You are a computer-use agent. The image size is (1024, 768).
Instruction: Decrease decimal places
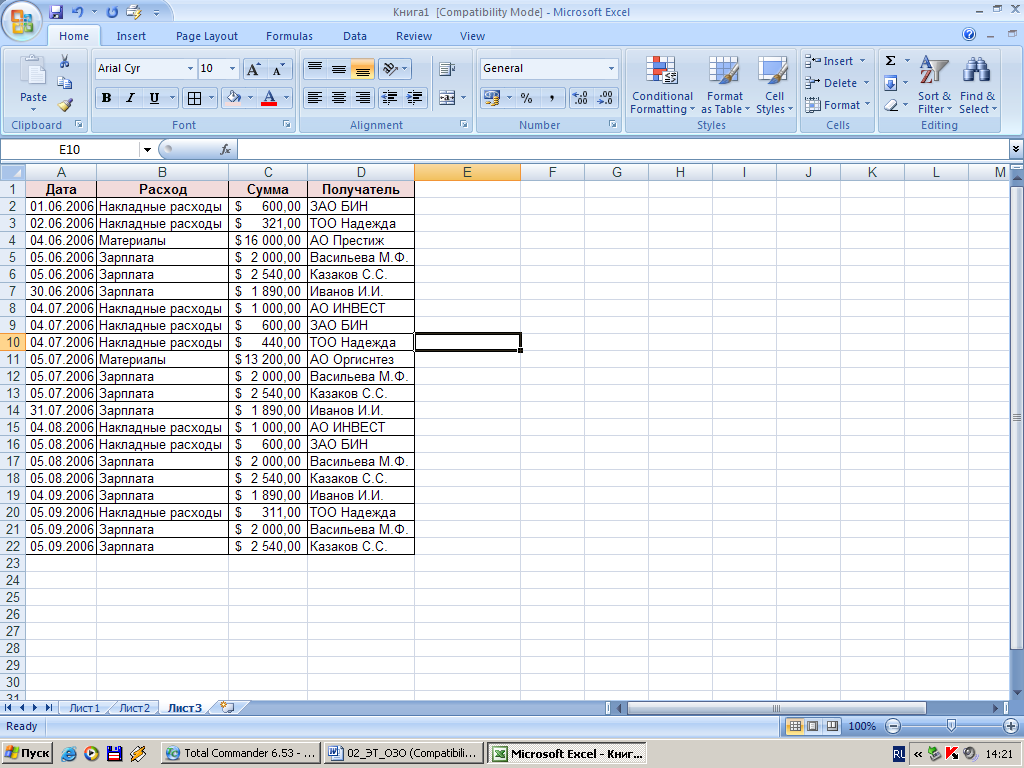click(x=605, y=99)
